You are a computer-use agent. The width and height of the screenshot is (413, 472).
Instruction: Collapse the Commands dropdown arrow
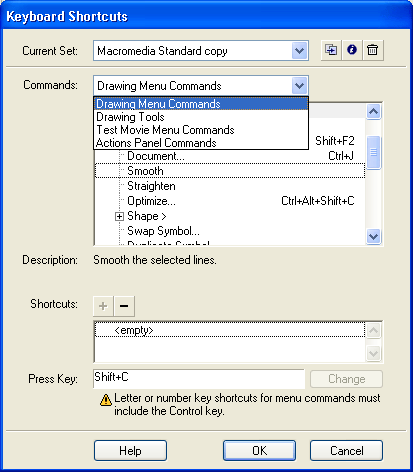coord(299,86)
